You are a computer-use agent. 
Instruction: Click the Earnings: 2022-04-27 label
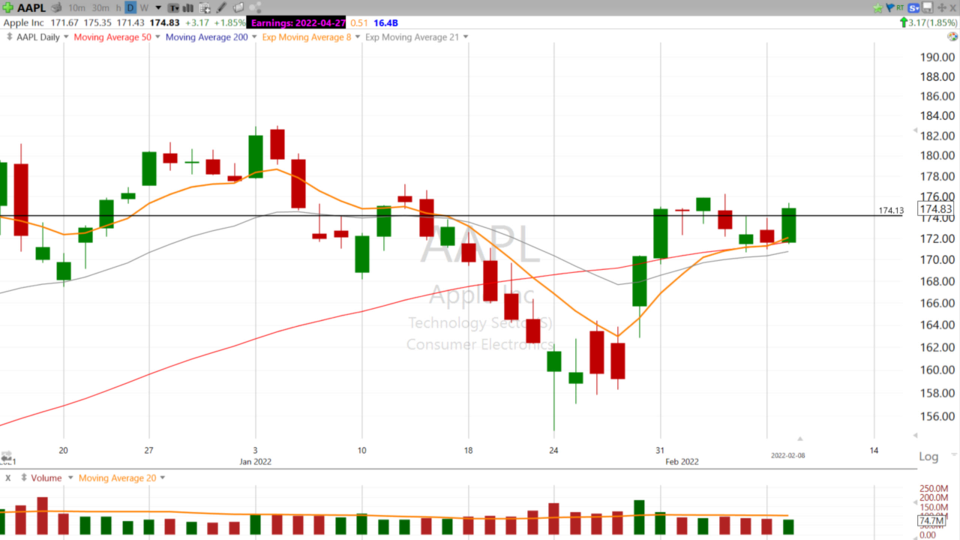click(297, 22)
